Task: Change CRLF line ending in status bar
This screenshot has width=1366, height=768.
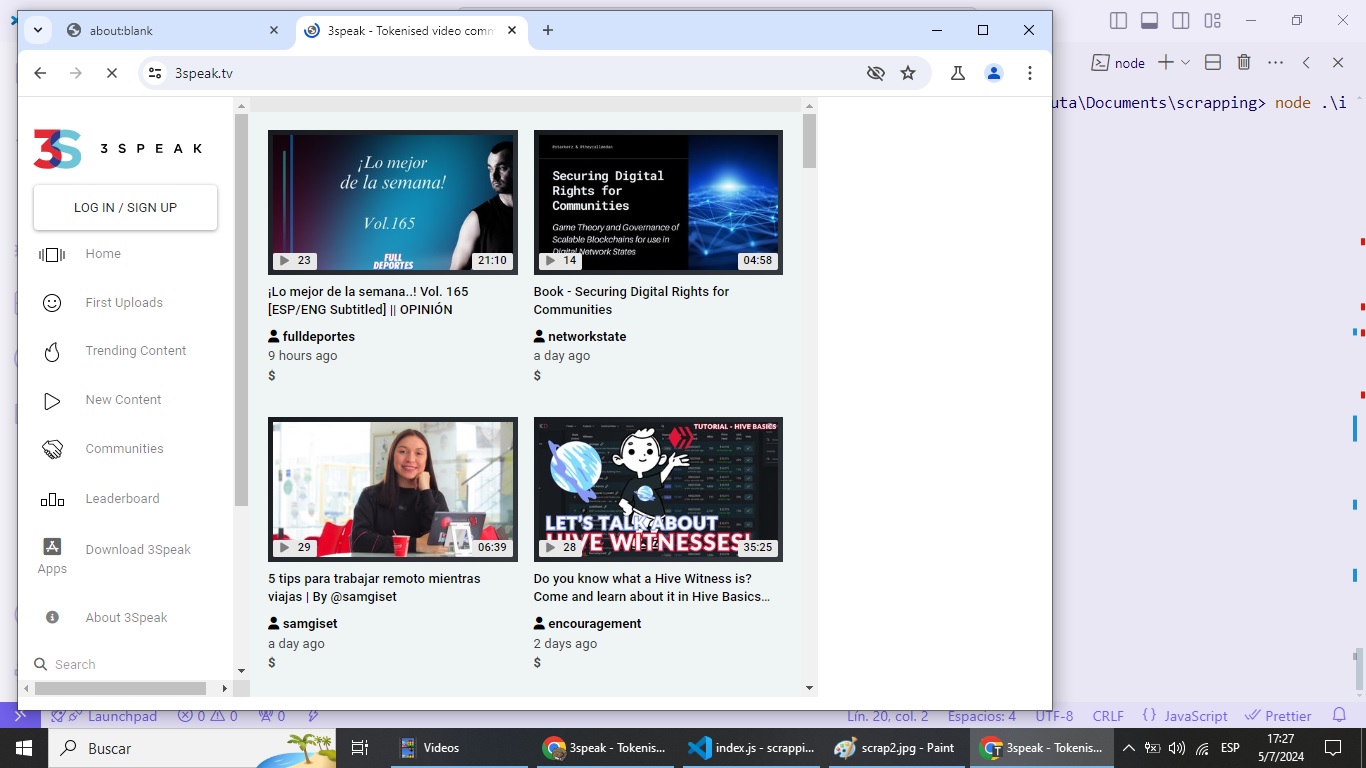Action: point(1108,716)
